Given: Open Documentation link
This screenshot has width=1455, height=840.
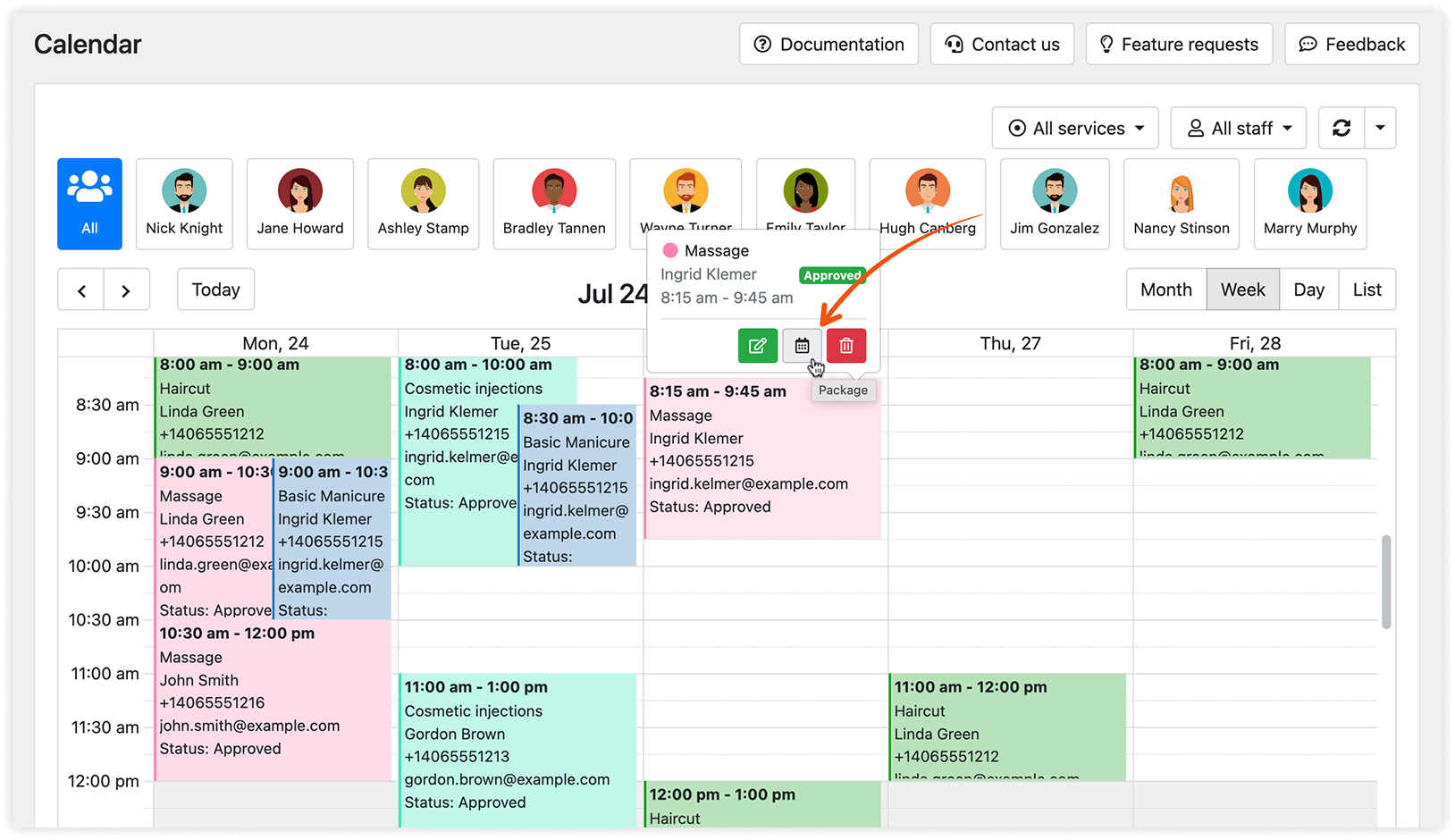Looking at the screenshot, I should (828, 44).
